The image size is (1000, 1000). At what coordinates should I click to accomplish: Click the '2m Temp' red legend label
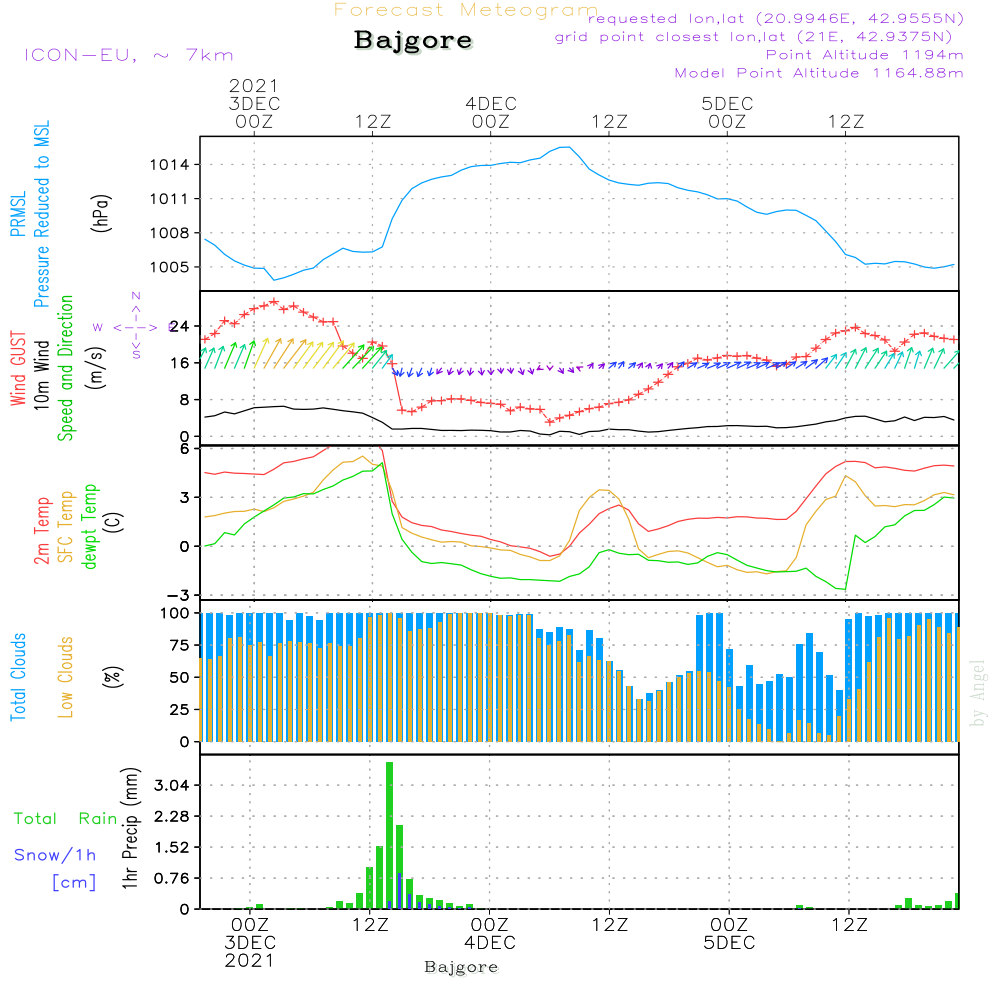[x=41, y=531]
